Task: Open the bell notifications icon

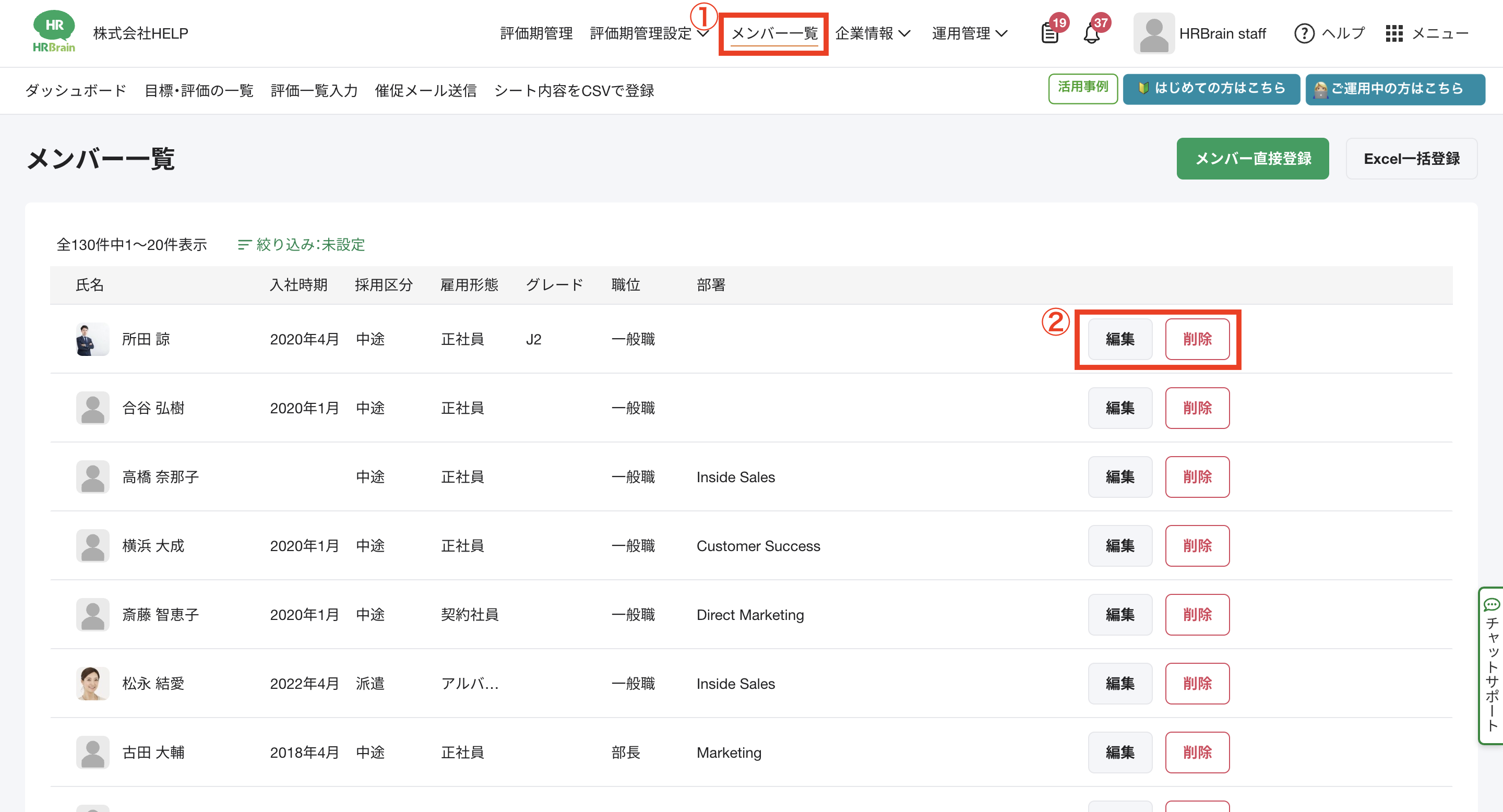Action: tap(1092, 34)
